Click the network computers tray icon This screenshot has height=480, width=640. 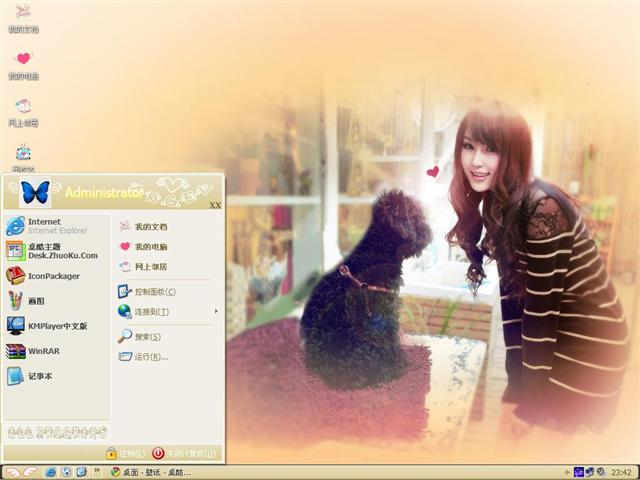click(x=590, y=472)
